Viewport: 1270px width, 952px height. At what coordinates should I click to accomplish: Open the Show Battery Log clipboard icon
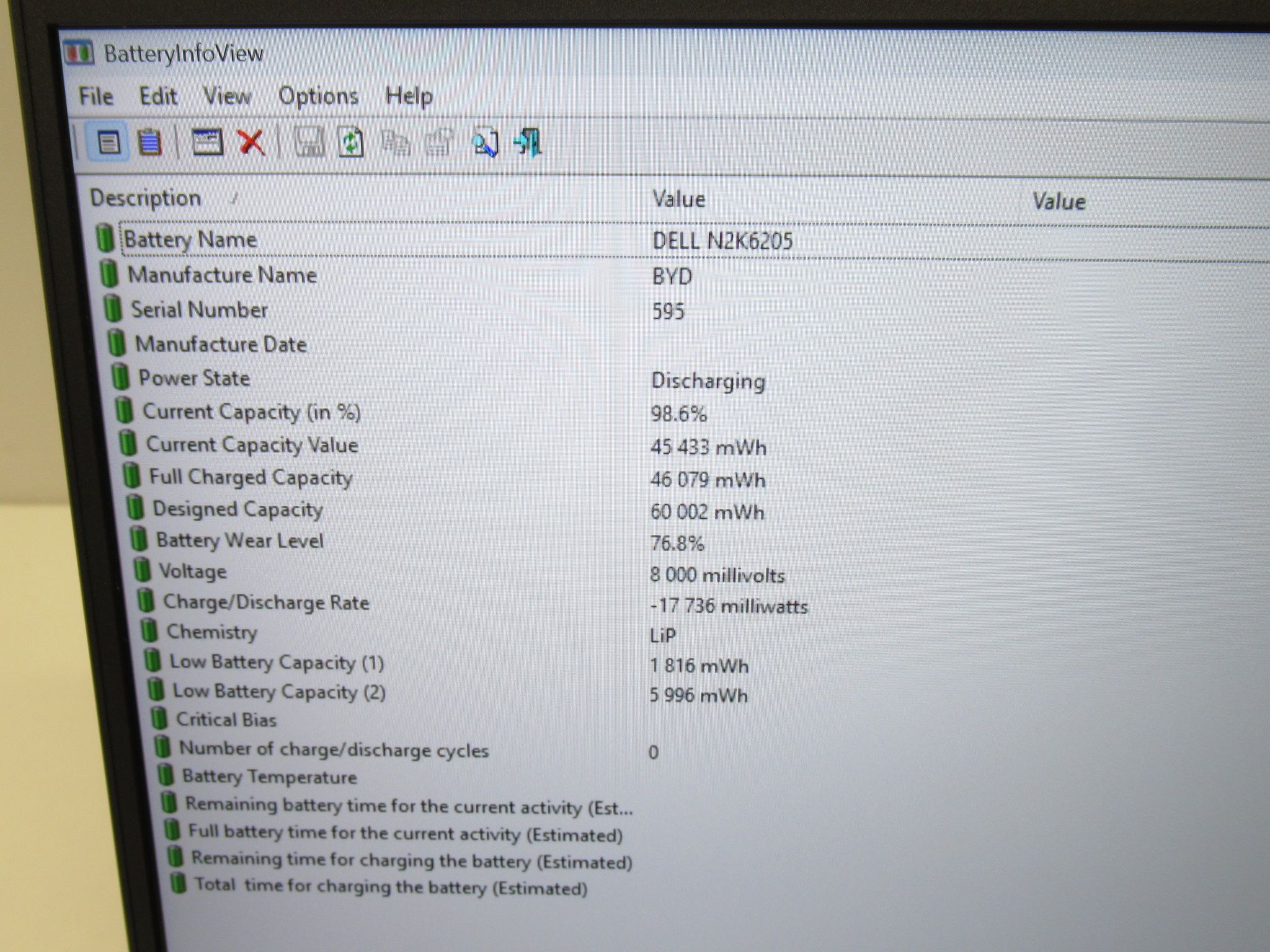point(149,143)
